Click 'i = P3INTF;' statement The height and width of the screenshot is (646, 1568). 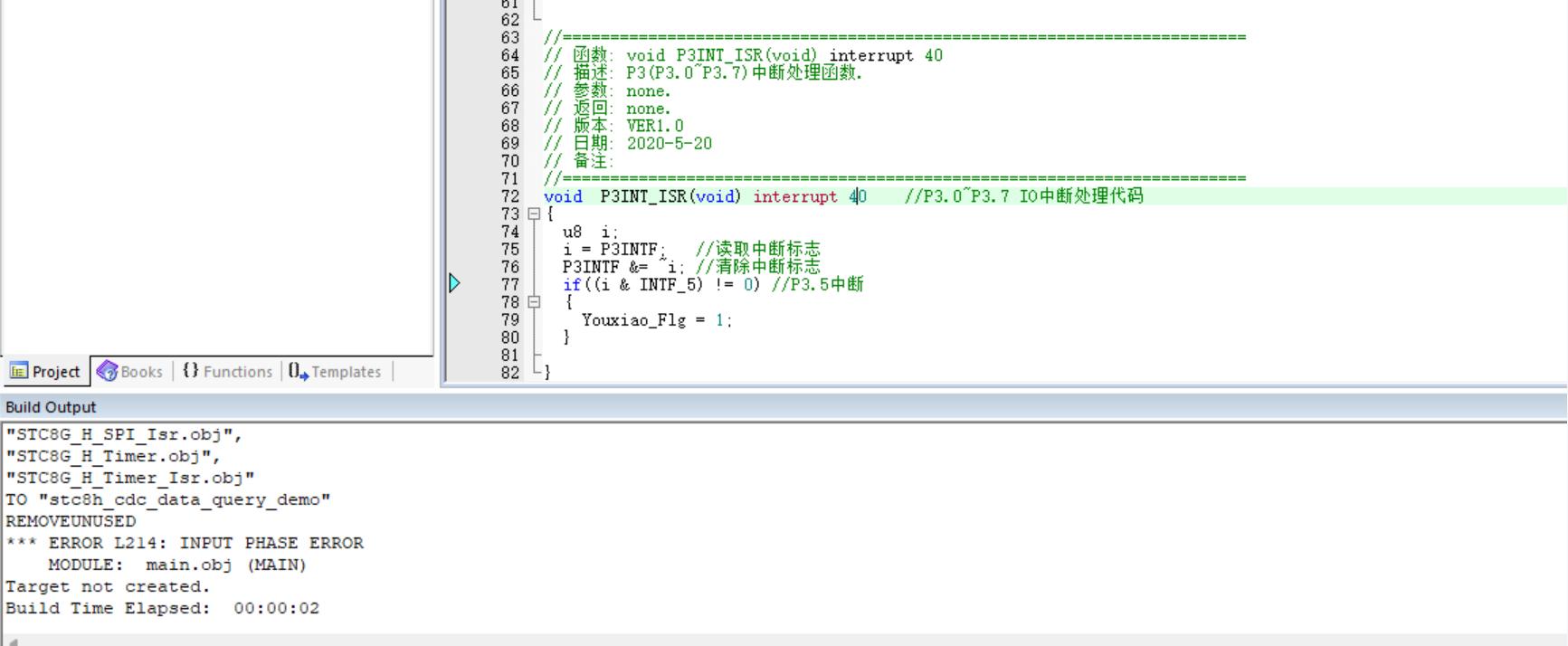[x=614, y=250]
